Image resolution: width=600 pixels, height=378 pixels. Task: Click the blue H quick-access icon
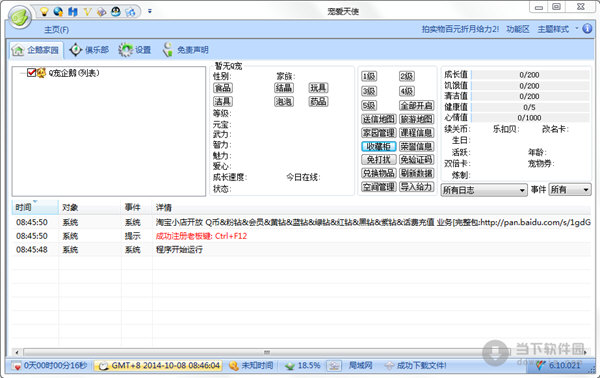pos(73,12)
